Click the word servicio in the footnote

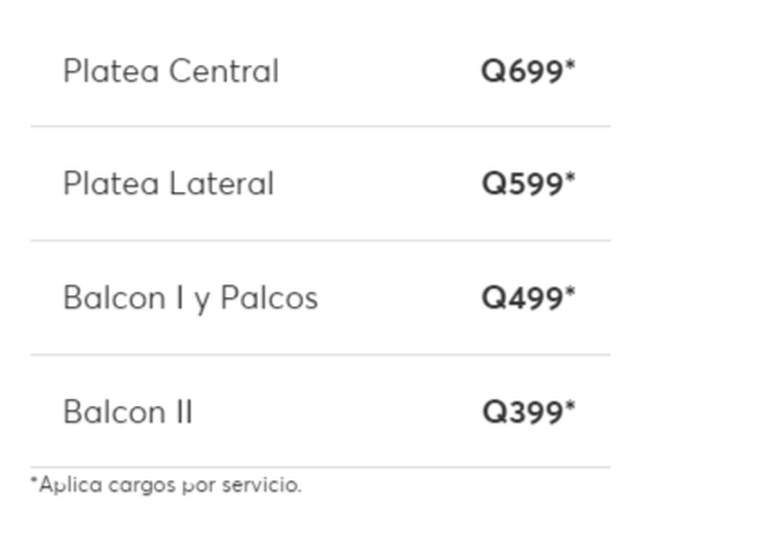tap(262, 485)
